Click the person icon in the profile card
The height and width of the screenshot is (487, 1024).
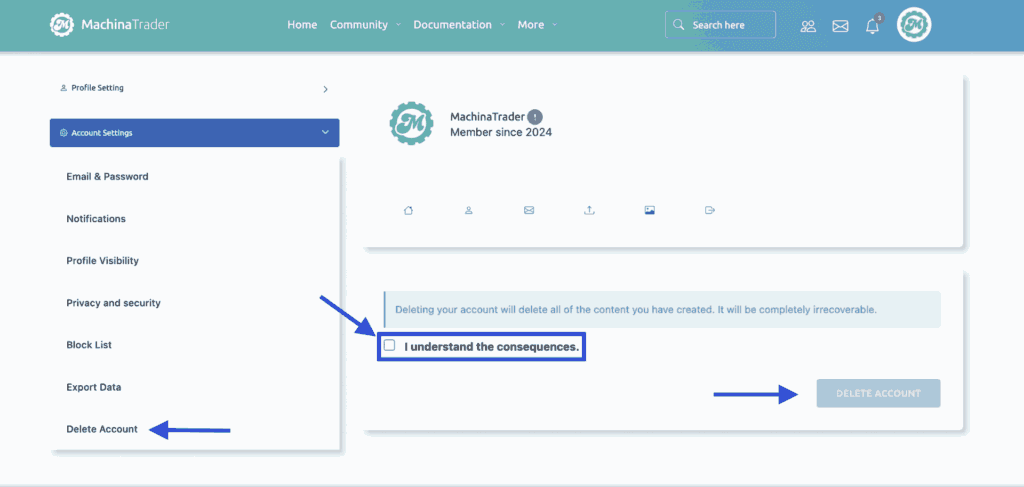[469, 210]
